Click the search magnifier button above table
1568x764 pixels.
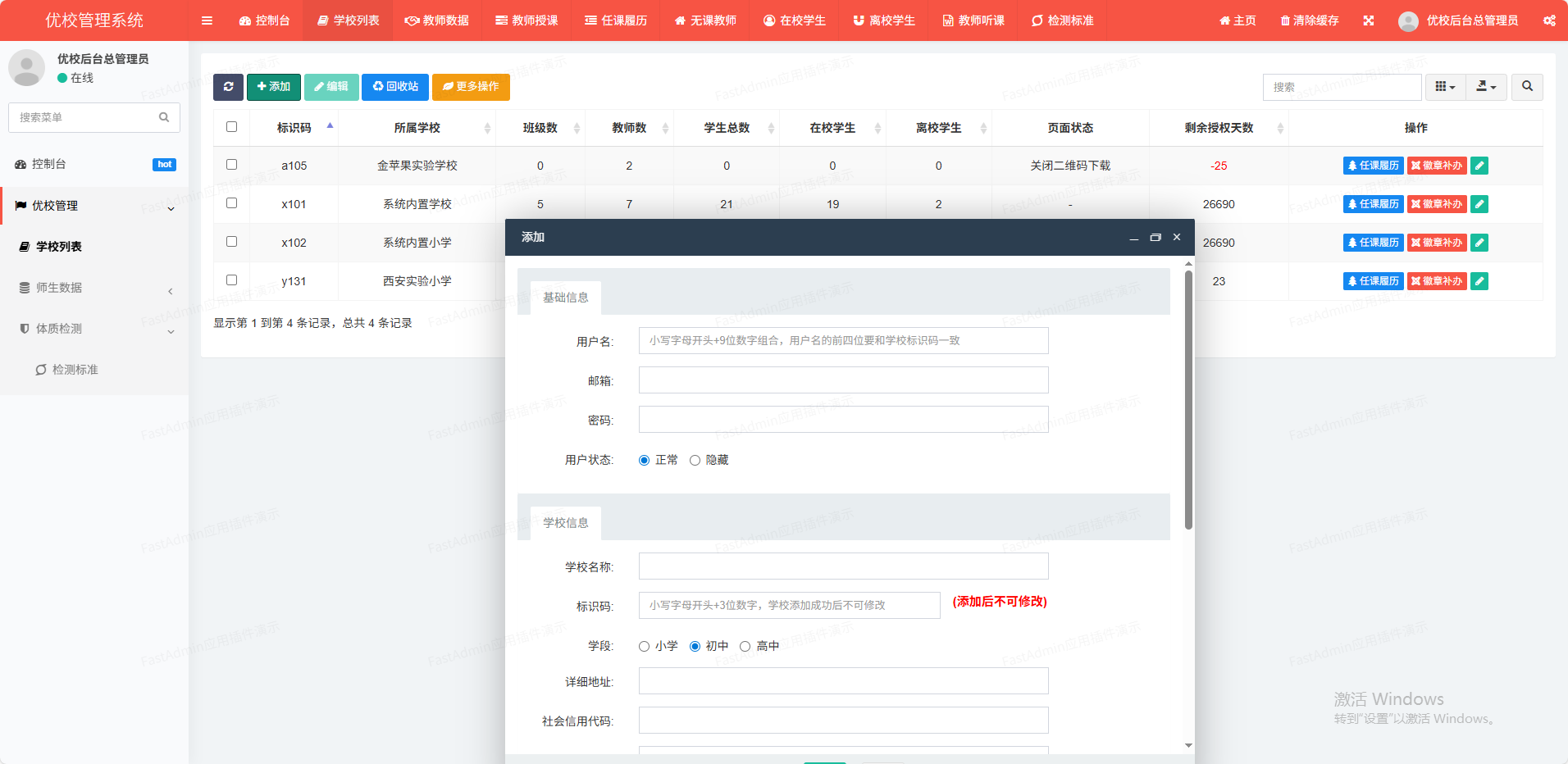click(1526, 87)
